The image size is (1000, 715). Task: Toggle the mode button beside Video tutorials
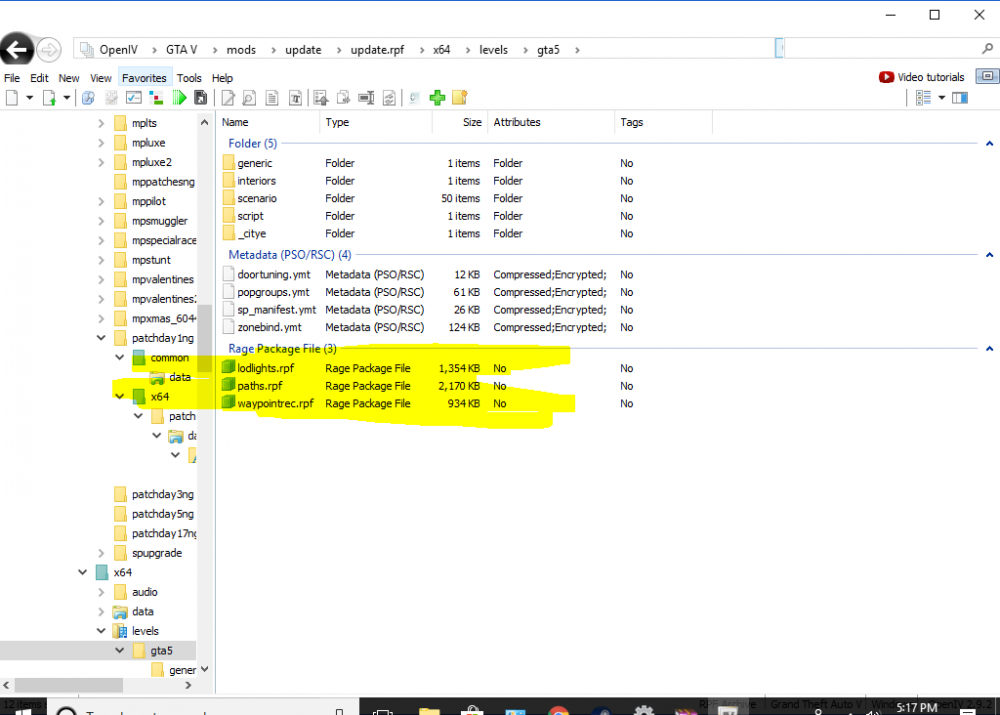click(986, 77)
